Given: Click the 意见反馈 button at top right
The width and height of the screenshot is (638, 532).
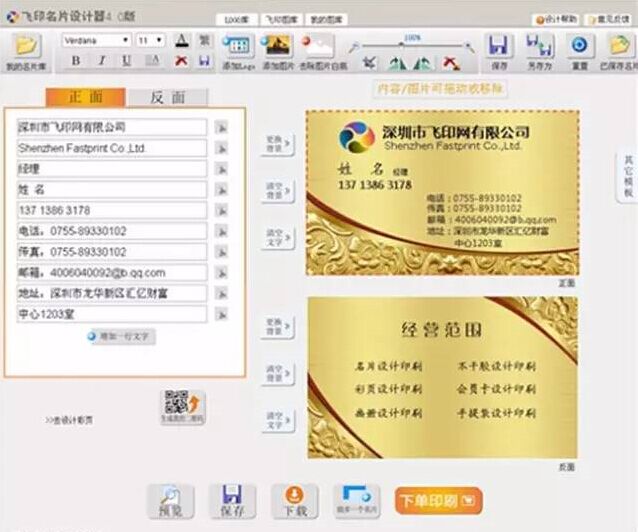Looking at the screenshot, I should [608, 19].
